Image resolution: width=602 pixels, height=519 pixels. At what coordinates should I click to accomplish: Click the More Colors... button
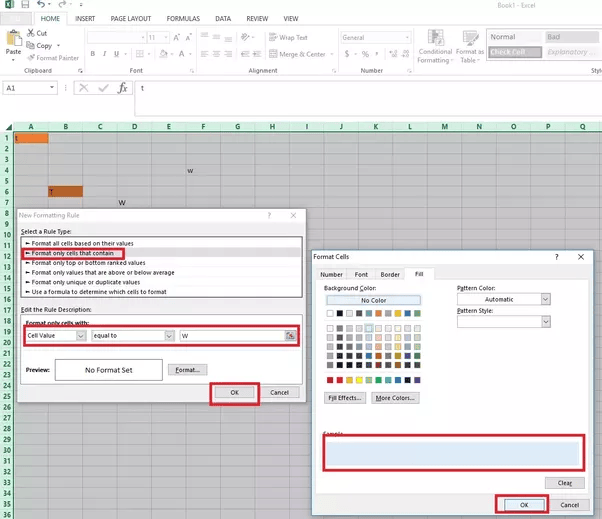[x=395, y=398]
